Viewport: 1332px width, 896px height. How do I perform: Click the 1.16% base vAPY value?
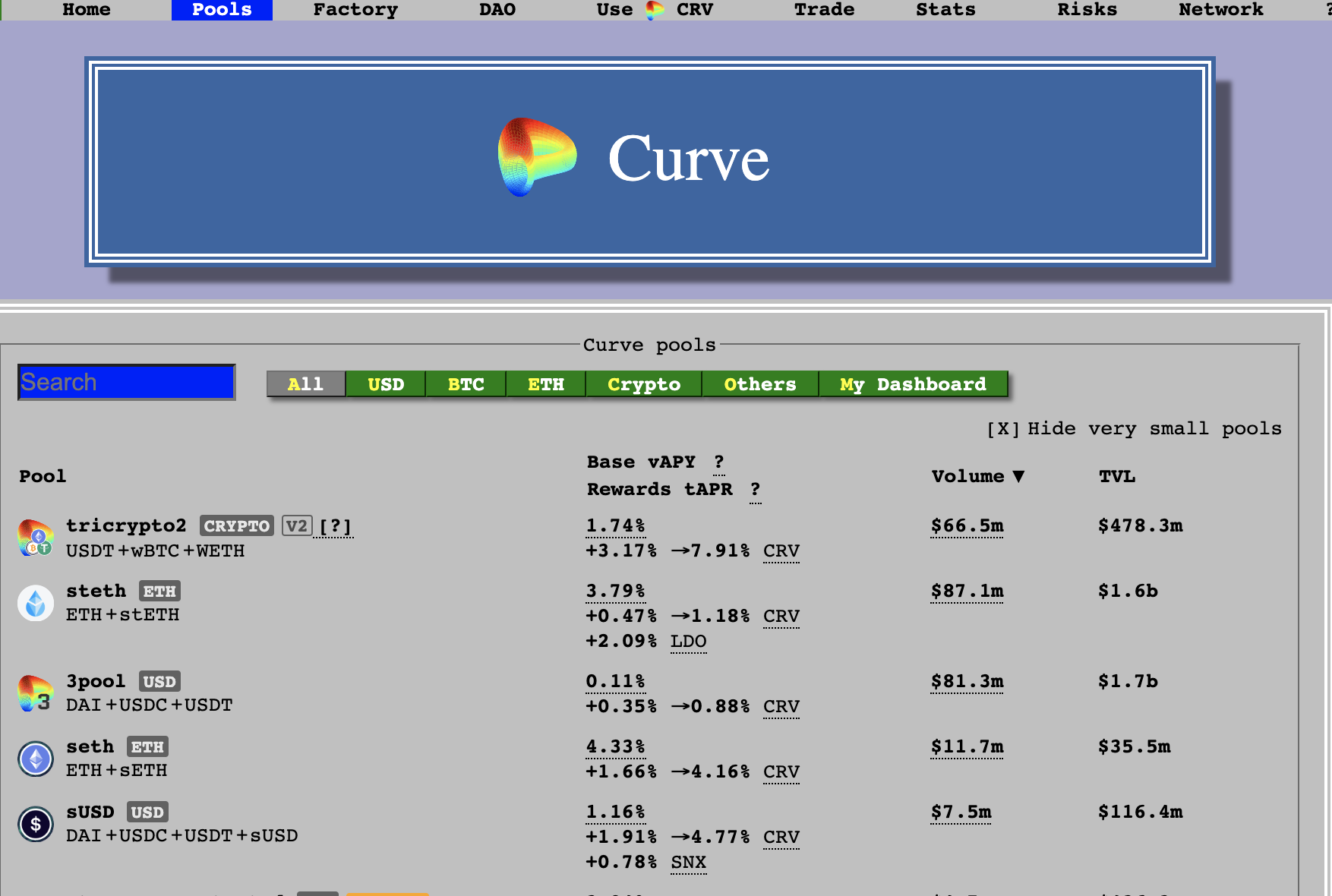click(616, 812)
